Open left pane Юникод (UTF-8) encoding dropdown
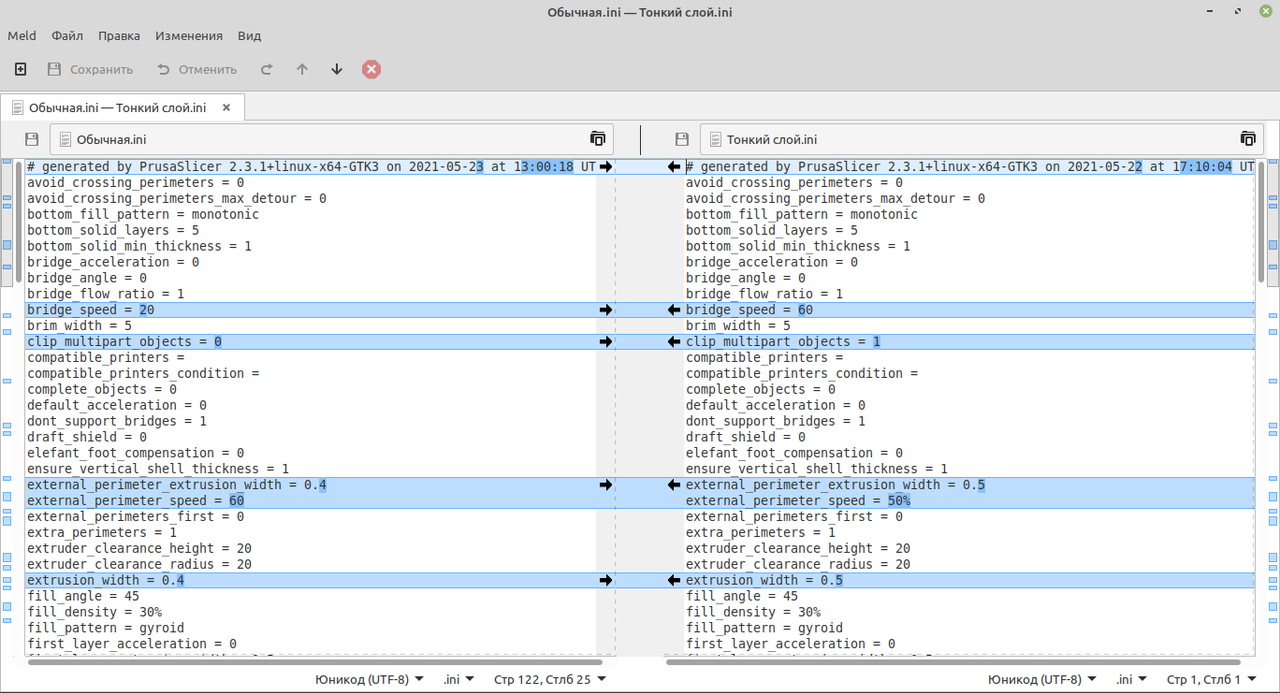The width and height of the screenshot is (1280, 693). [369, 680]
